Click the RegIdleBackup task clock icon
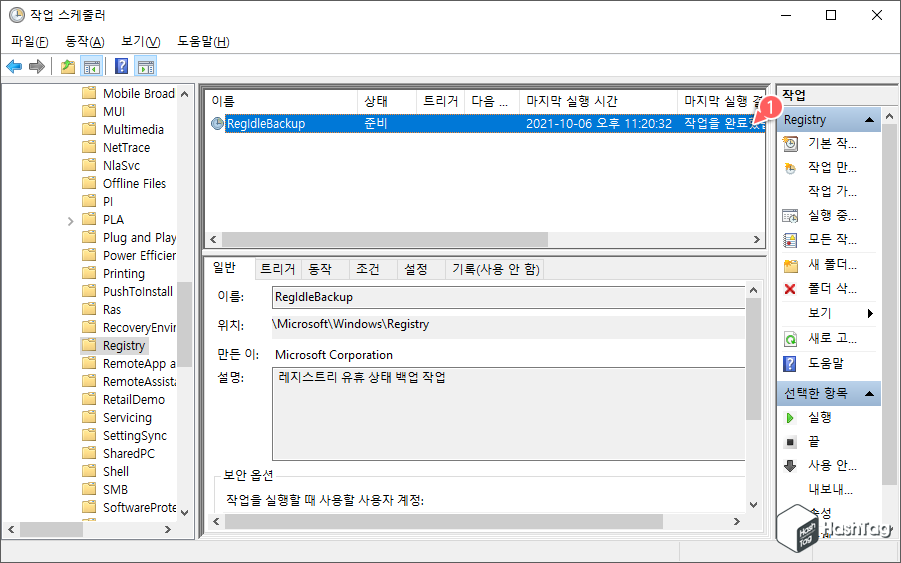Screen dimensions: 901x563 (217, 124)
